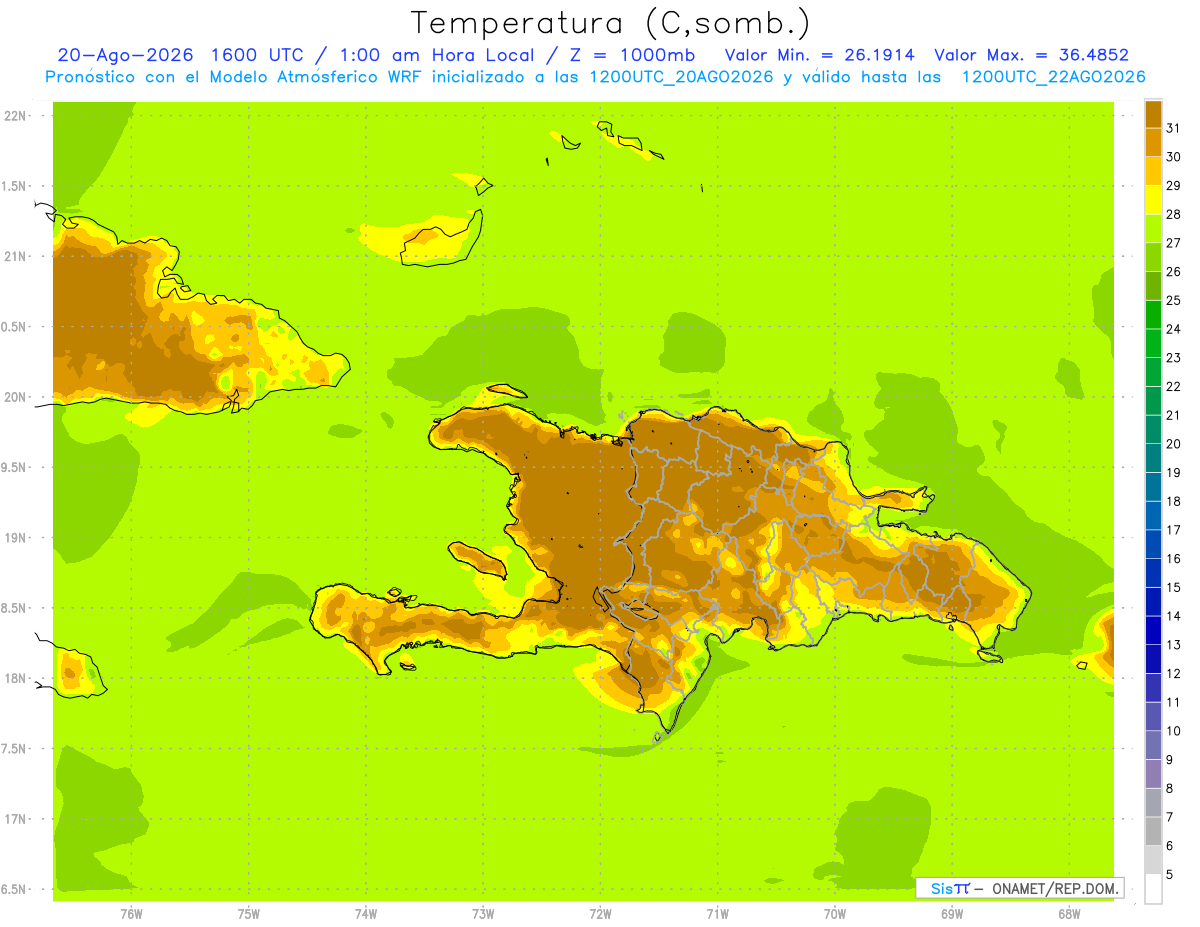The width and height of the screenshot is (1200, 927).
Task: Pick the lime legend swatch between 27 and 28
Action: [x=1153, y=228]
